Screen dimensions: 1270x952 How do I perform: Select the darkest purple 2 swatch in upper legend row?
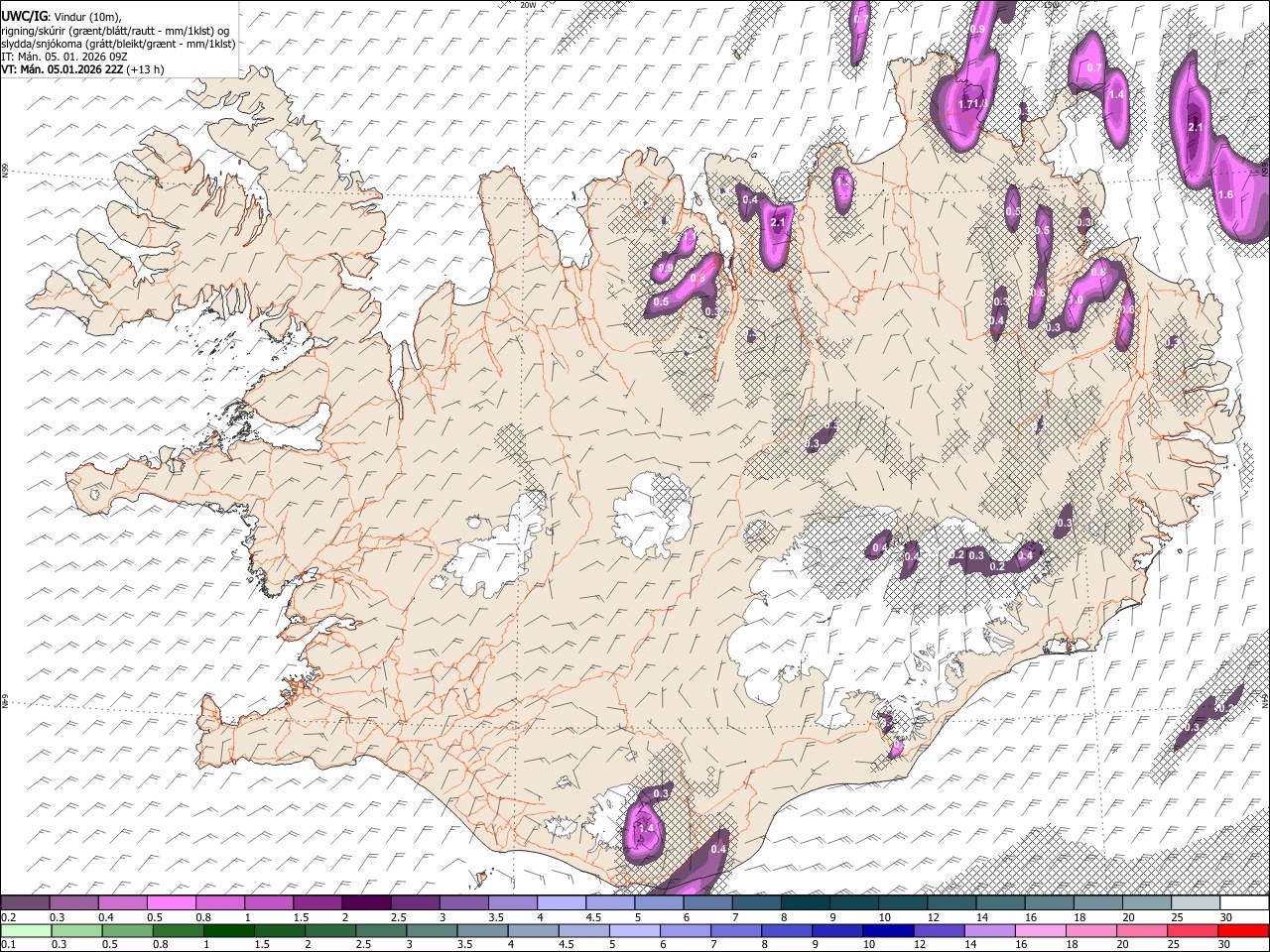point(365,902)
